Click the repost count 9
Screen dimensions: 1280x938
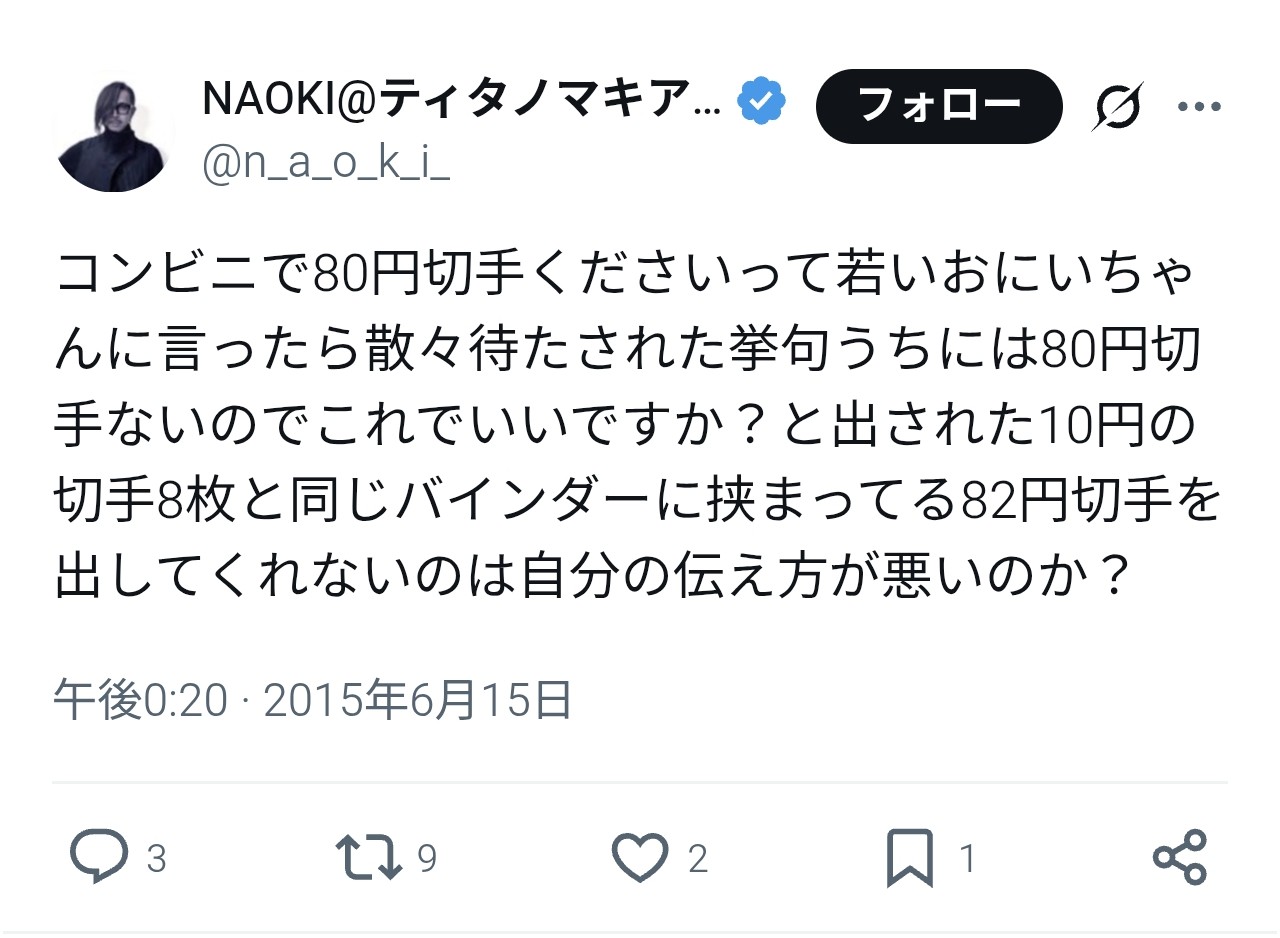tap(427, 859)
